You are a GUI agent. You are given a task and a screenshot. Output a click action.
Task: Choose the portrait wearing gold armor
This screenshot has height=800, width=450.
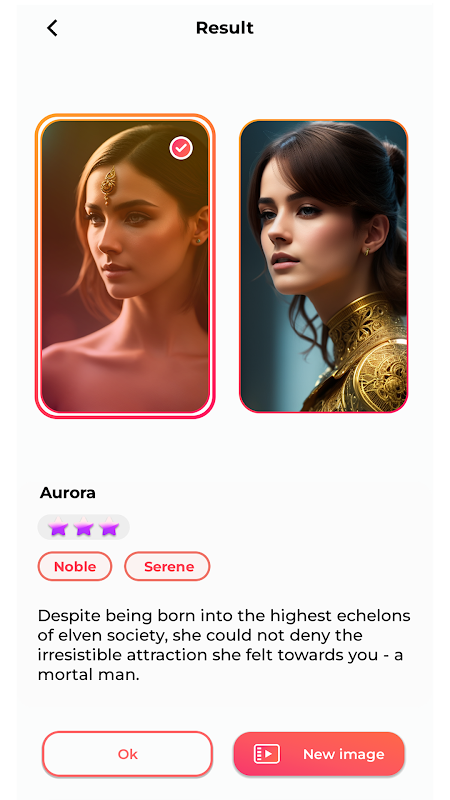pos(323,266)
